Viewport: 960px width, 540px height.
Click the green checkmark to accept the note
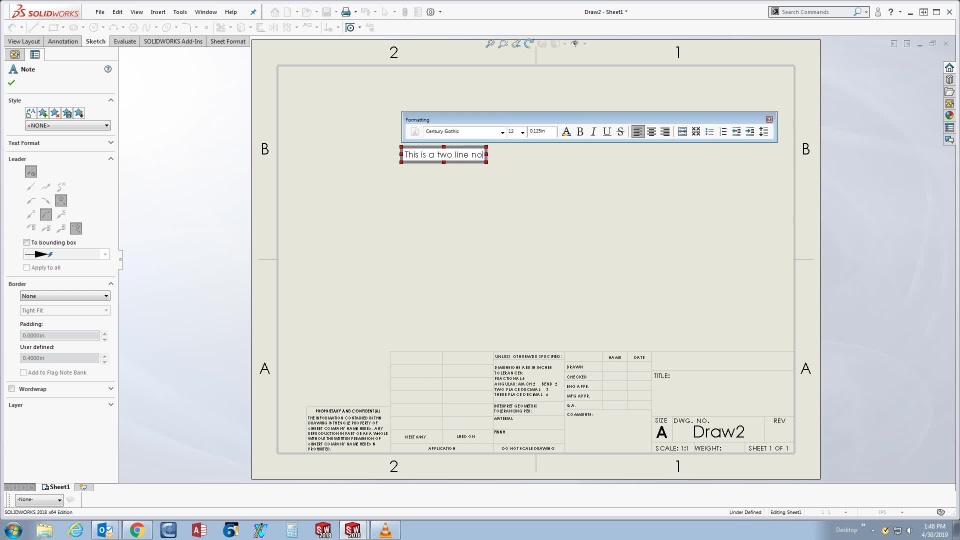coord(11,83)
